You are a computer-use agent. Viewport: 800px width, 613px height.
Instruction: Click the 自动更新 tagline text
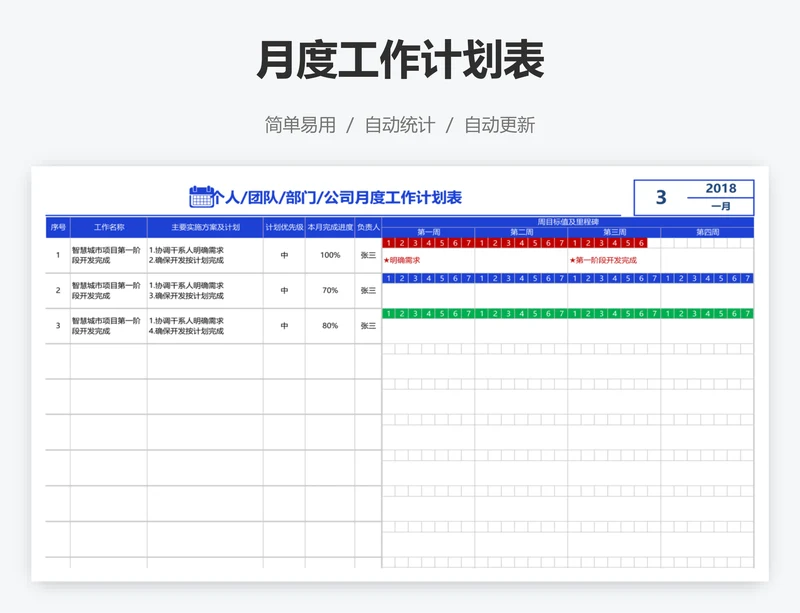click(x=499, y=125)
